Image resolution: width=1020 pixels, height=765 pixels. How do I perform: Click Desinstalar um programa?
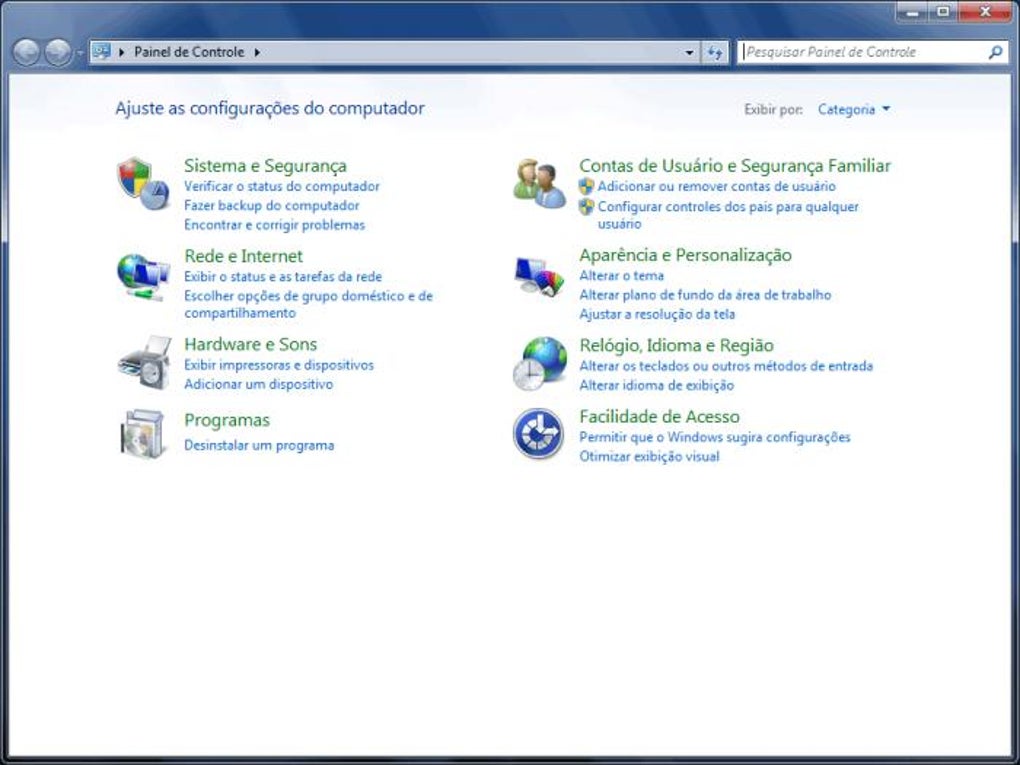(x=259, y=446)
